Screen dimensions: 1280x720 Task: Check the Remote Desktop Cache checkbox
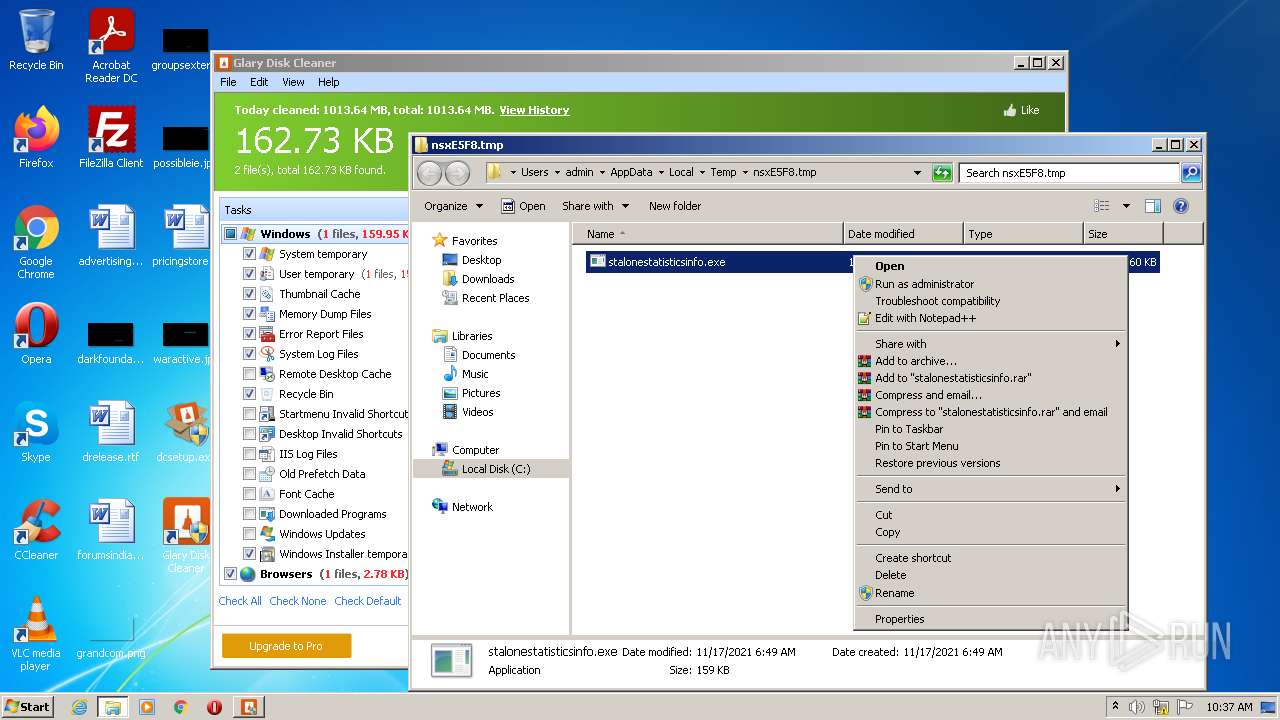pos(249,374)
